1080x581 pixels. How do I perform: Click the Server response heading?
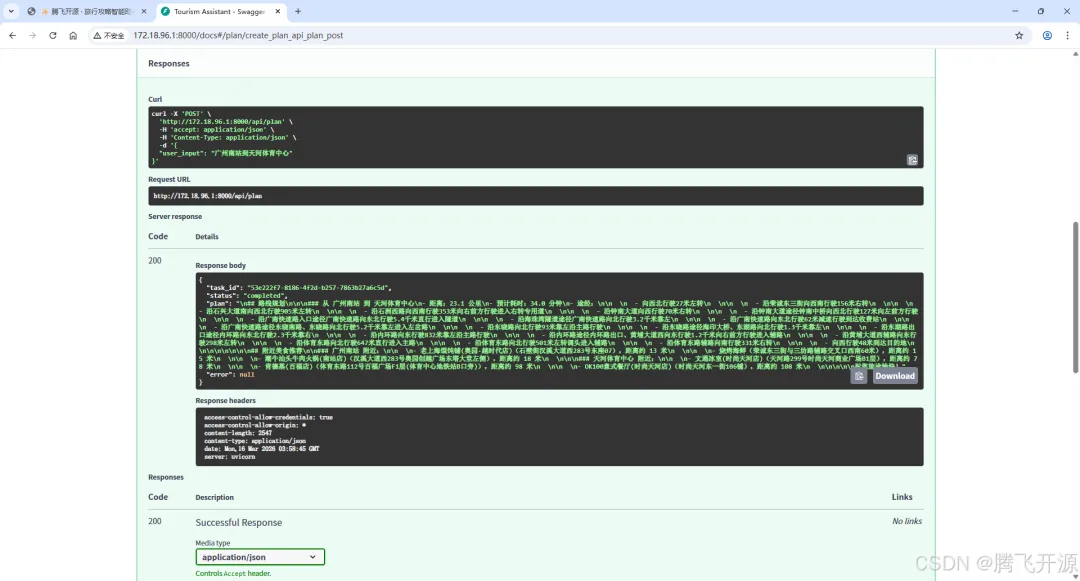point(175,216)
